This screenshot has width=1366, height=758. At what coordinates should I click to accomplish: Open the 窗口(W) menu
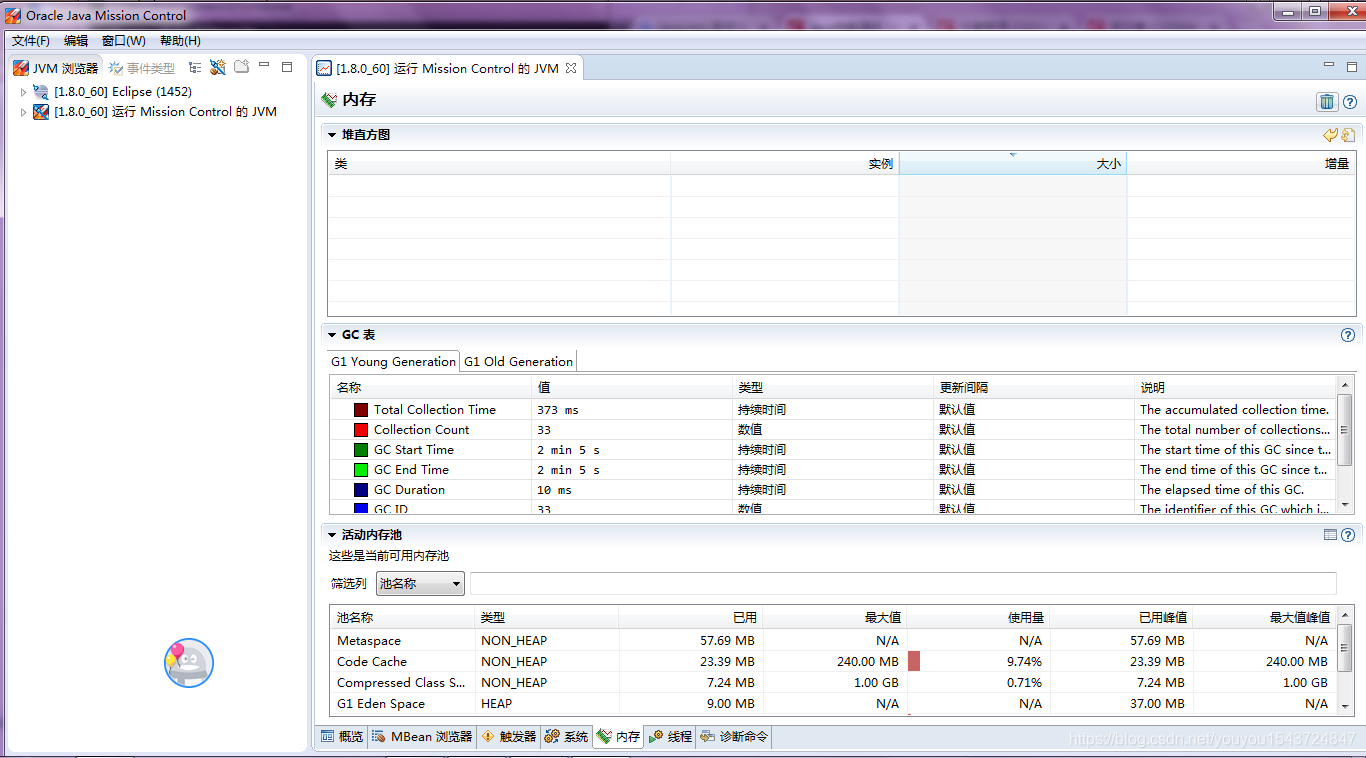coord(124,41)
